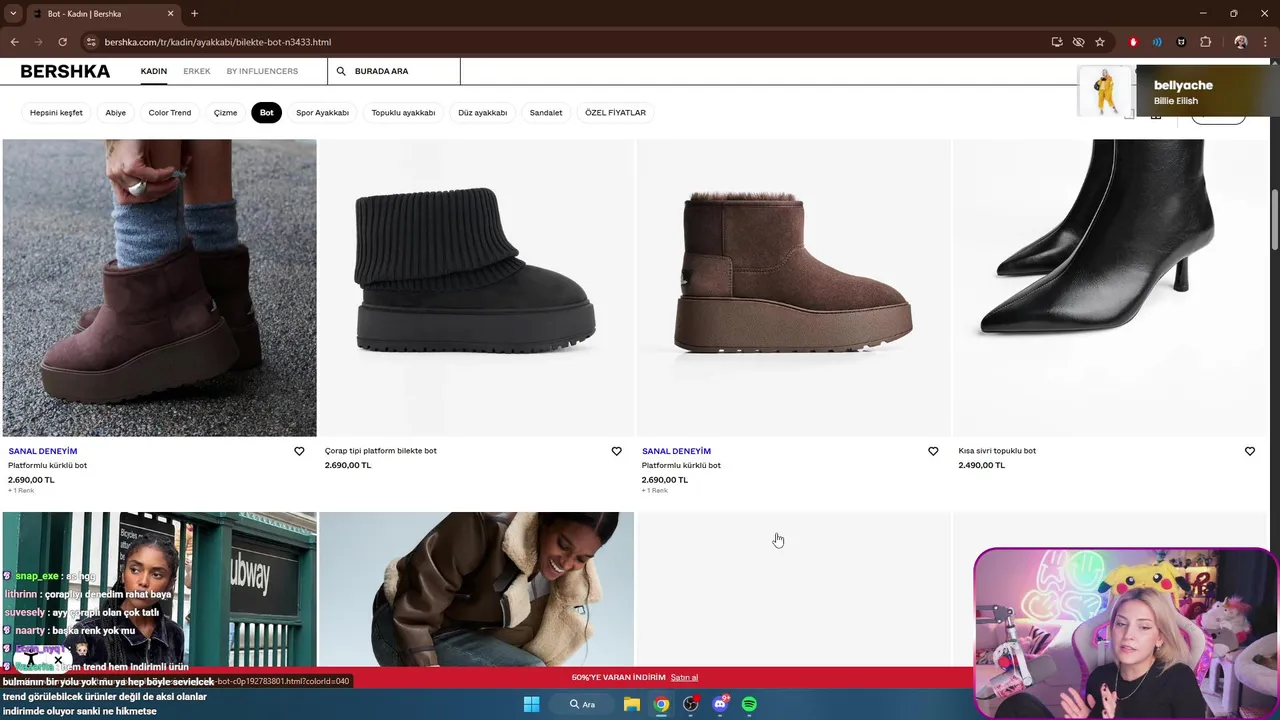The width and height of the screenshot is (1280, 720).
Task: Open File Explorer from the taskbar
Action: (x=632, y=704)
